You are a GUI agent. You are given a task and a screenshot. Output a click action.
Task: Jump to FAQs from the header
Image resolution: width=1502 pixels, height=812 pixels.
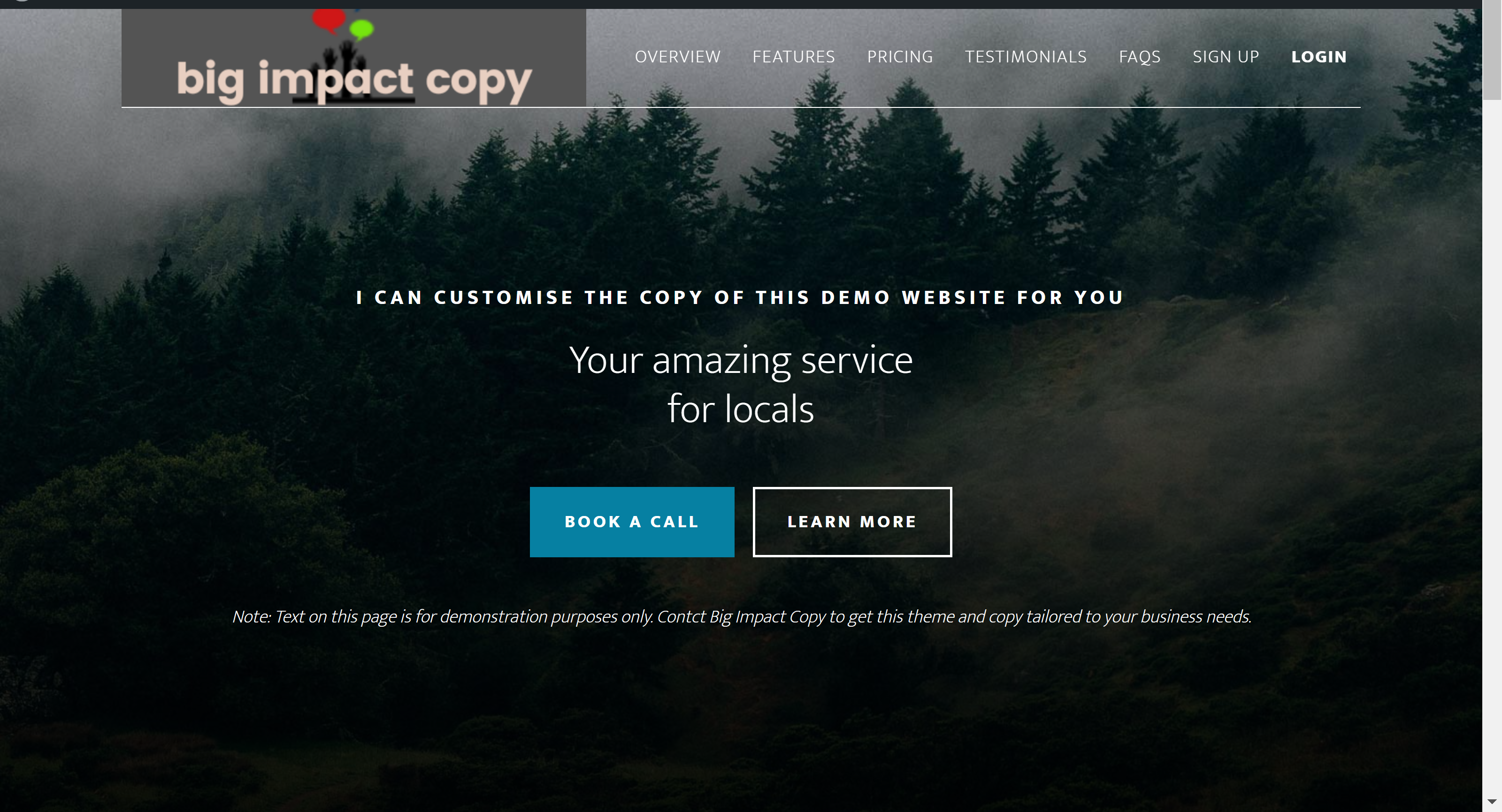click(1139, 57)
